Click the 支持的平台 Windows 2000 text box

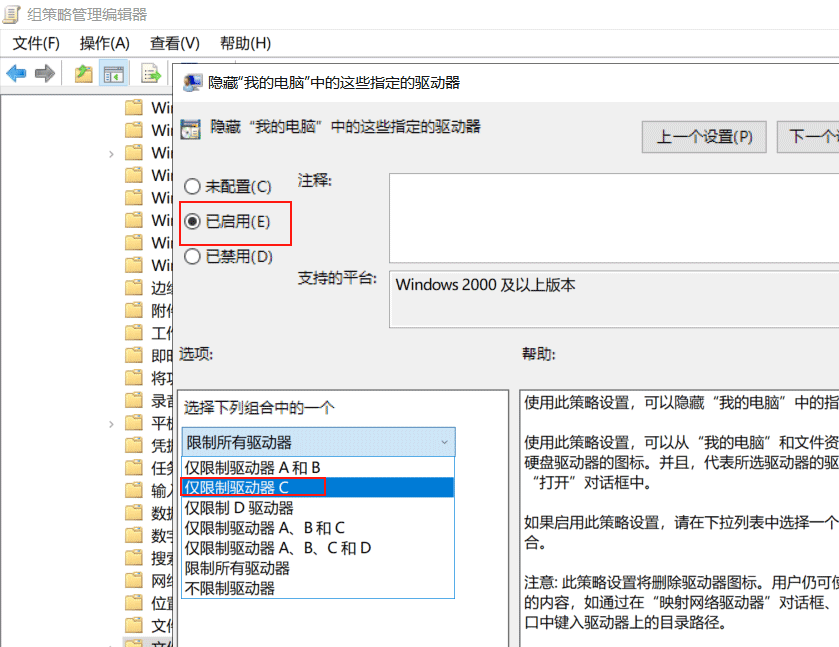pyautogui.click(x=614, y=299)
